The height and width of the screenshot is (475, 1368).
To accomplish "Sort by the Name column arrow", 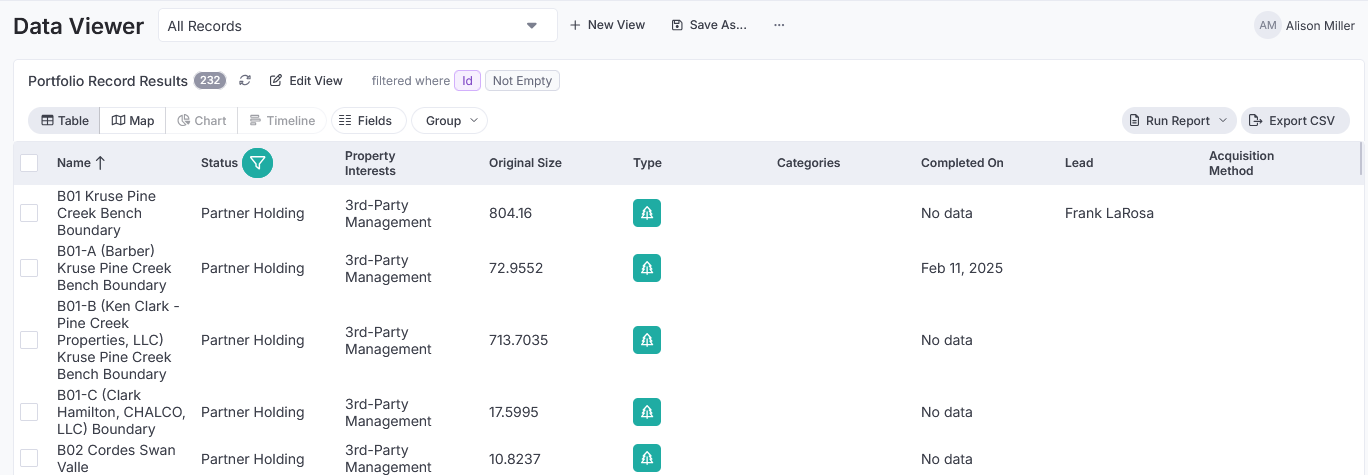I will (100, 163).
